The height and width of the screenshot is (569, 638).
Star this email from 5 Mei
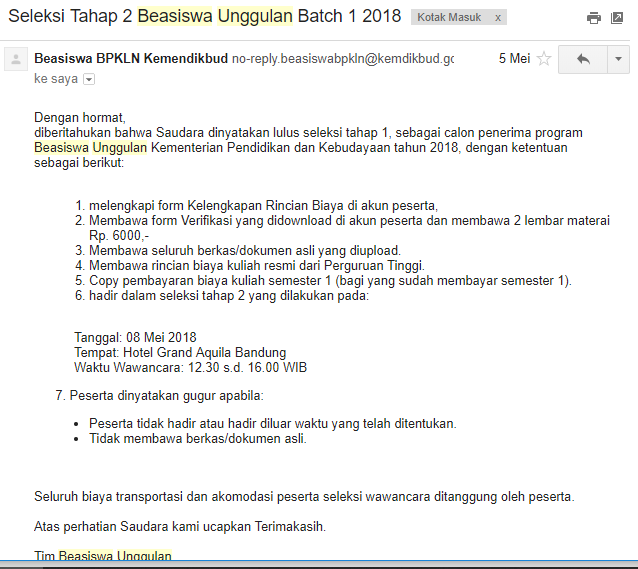pos(544,59)
